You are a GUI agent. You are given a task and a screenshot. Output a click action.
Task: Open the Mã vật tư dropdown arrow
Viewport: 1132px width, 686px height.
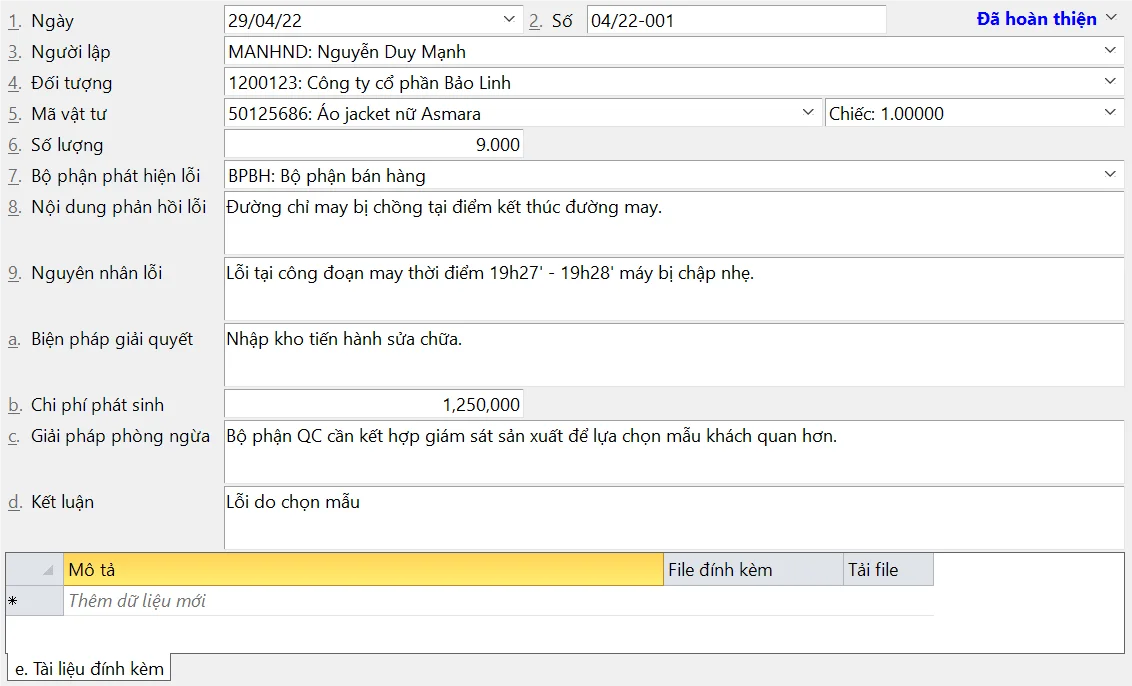coord(809,113)
